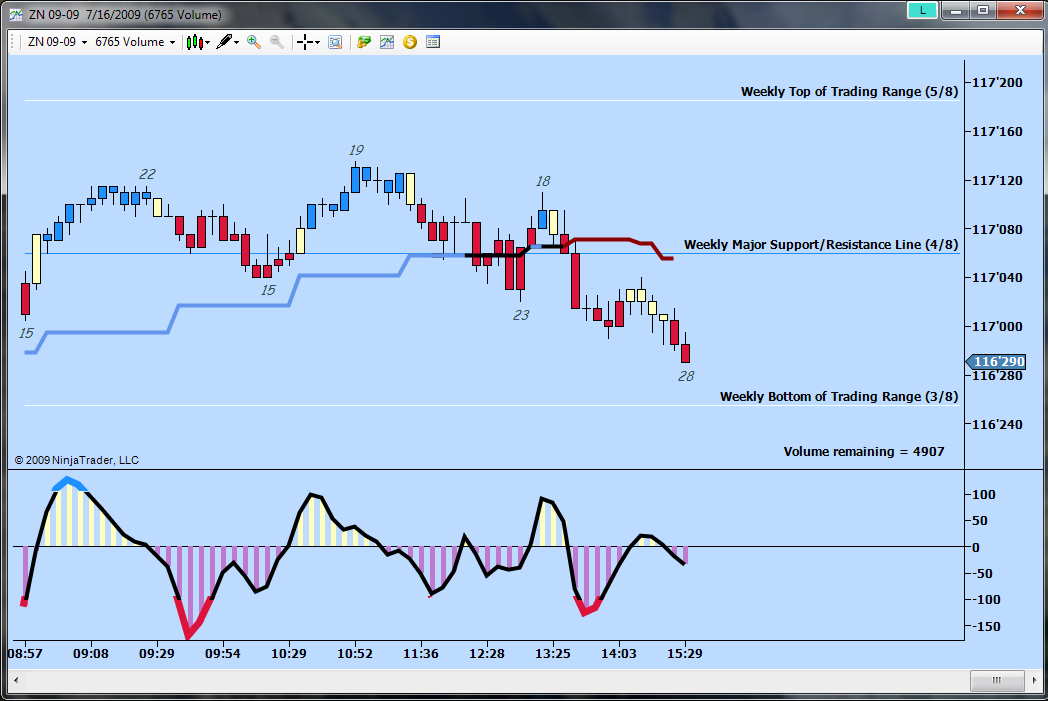Click the swing high label 19

tap(356, 150)
